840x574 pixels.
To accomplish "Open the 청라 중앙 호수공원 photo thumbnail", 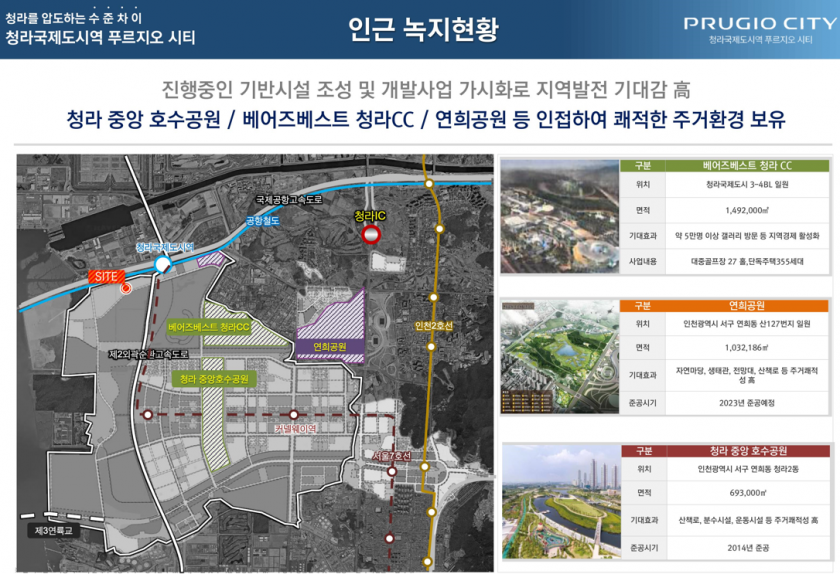I will (x=561, y=502).
